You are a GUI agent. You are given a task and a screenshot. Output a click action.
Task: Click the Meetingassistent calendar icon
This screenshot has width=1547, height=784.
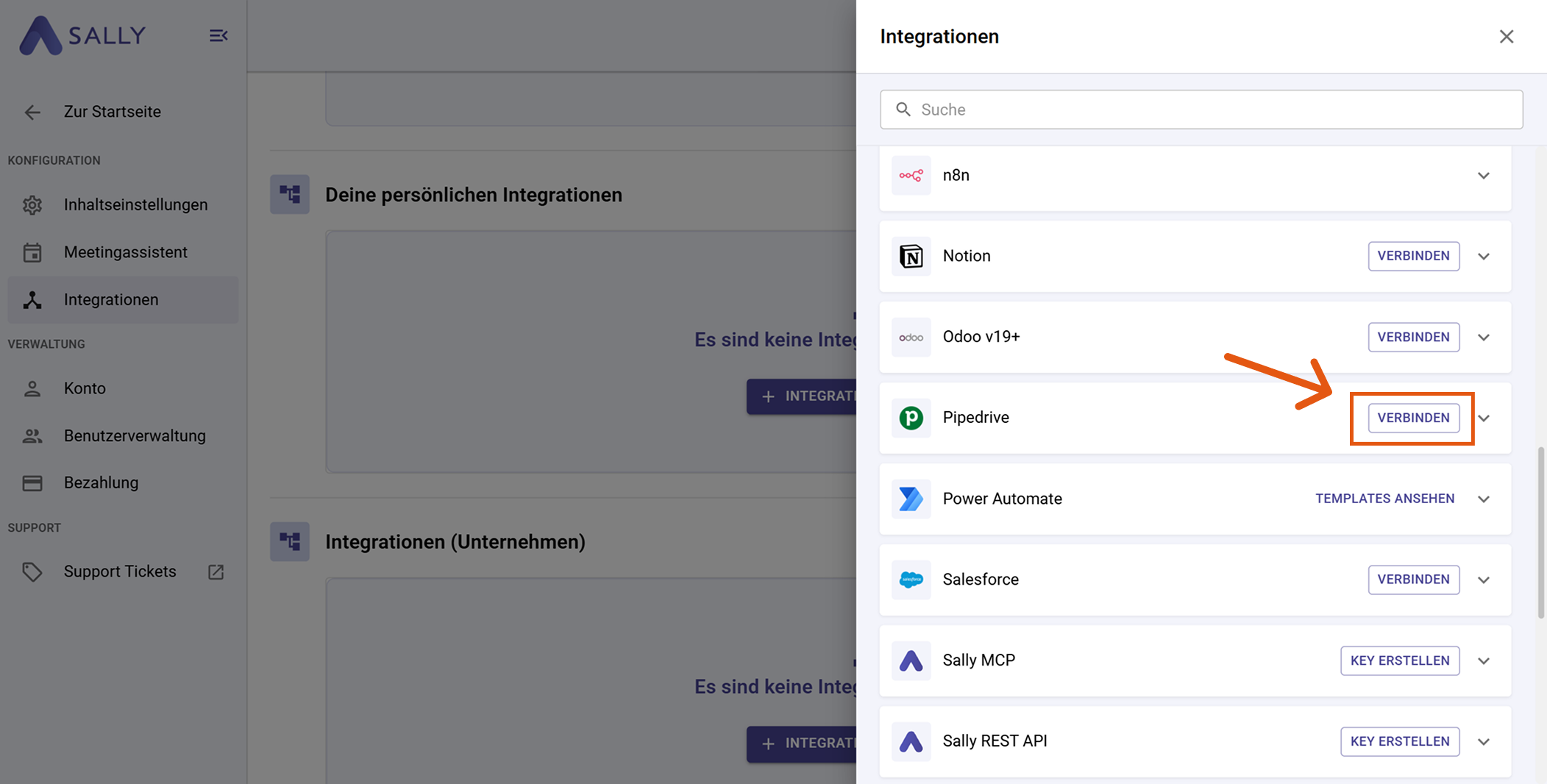(x=32, y=252)
